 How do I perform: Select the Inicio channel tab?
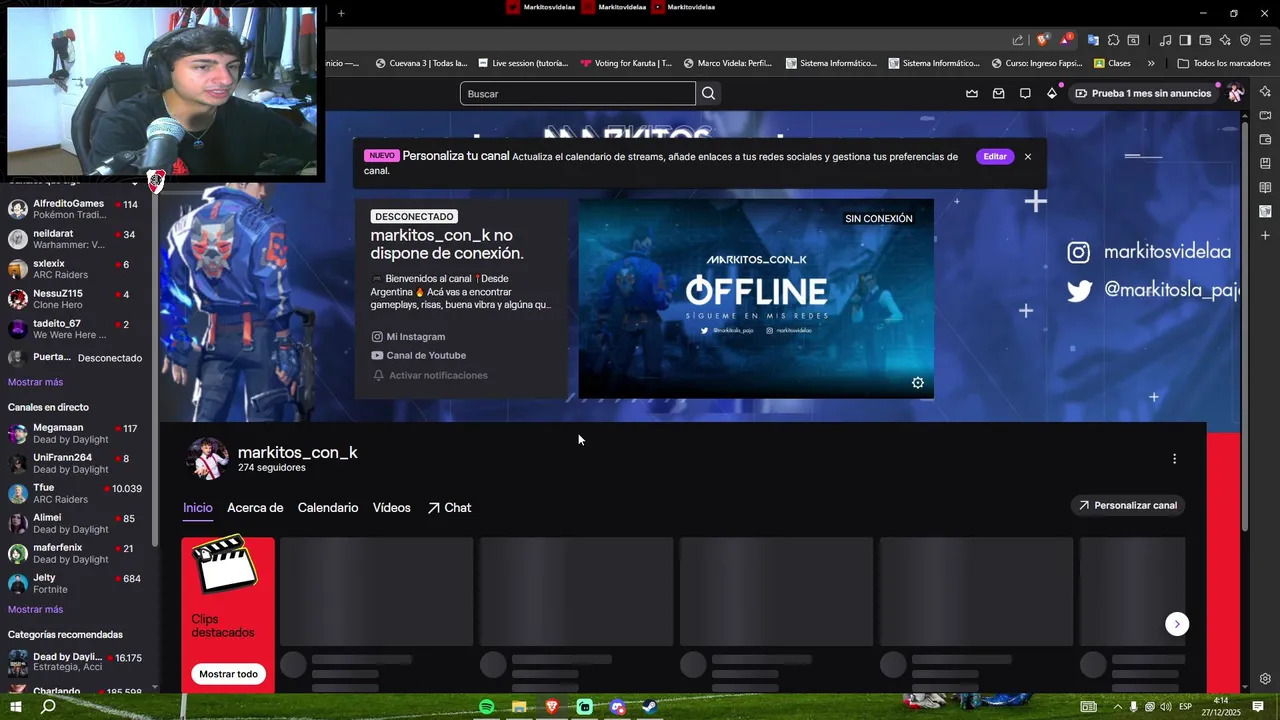click(198, 508)
